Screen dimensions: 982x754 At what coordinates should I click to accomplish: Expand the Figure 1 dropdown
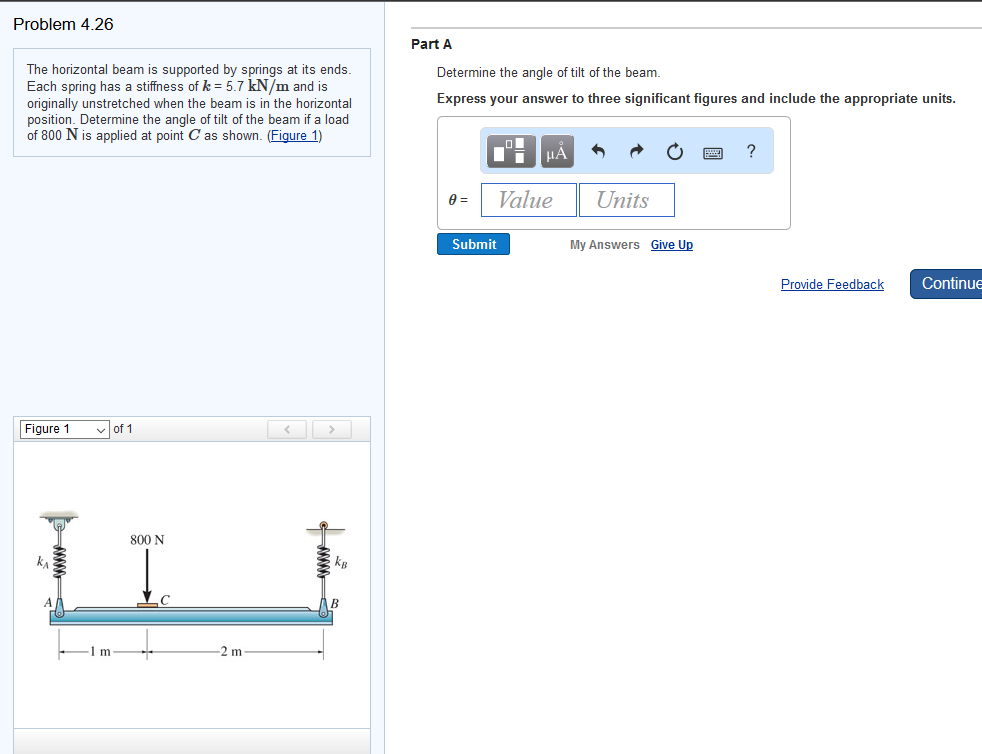click(65, 429)
